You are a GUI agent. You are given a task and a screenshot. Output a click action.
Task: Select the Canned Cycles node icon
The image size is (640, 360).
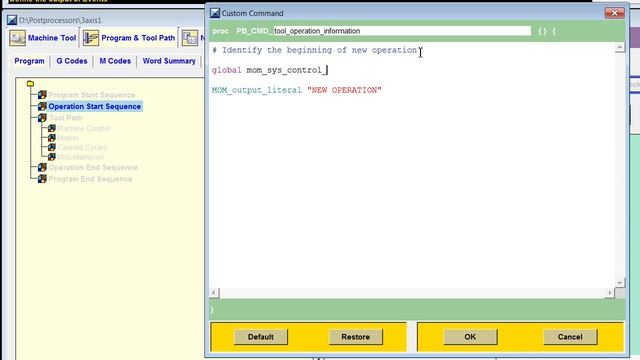(52, 147)
